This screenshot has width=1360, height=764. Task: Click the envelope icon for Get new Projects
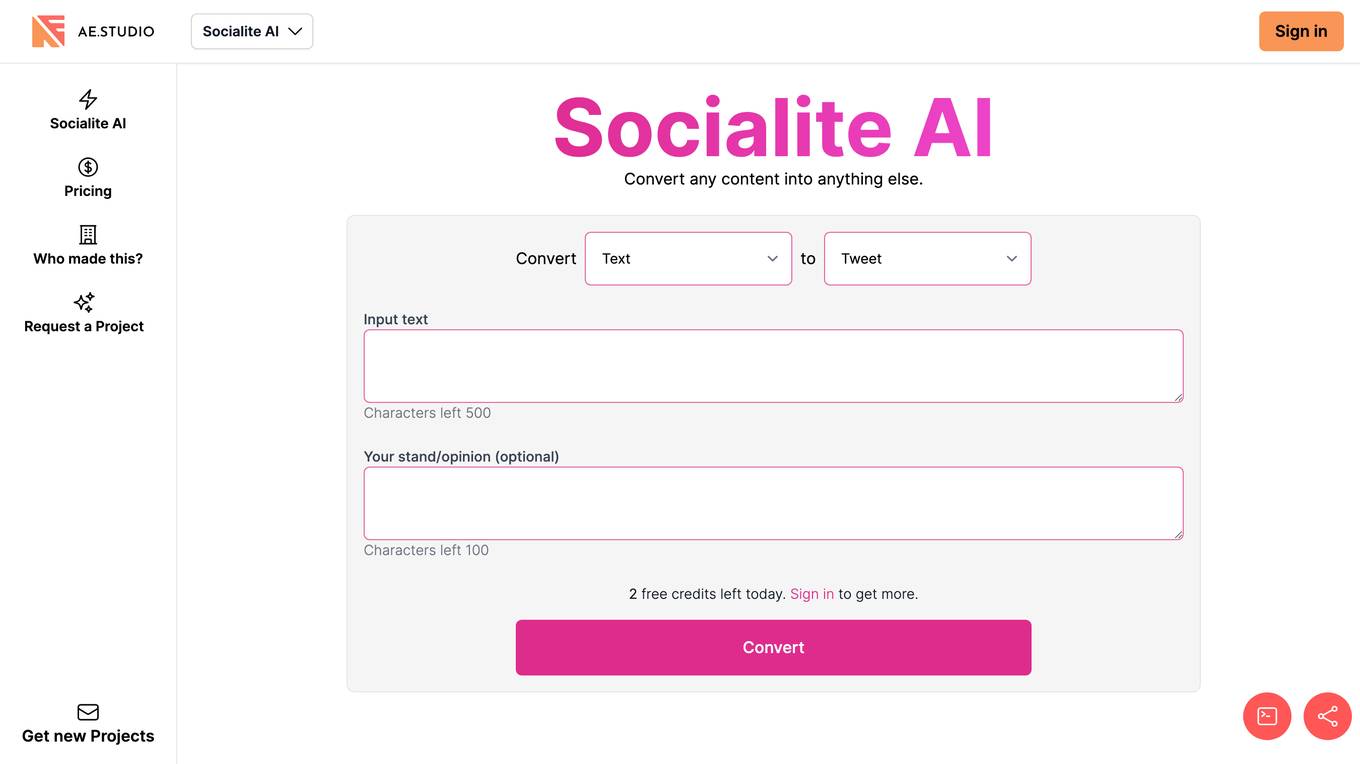pyautogui.click(x=87, y=711)
